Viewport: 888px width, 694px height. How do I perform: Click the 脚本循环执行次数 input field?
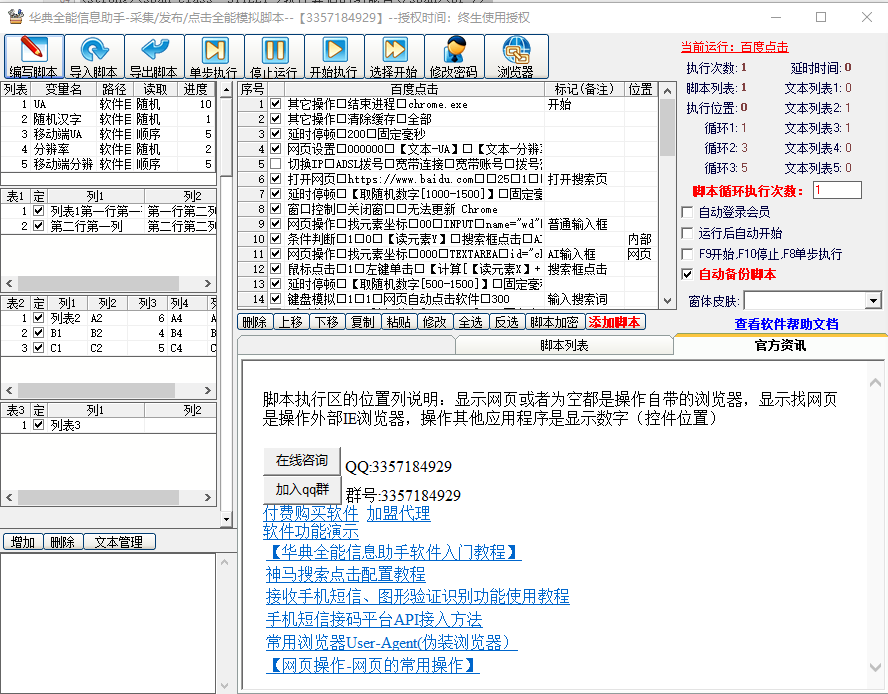[836, 190]
